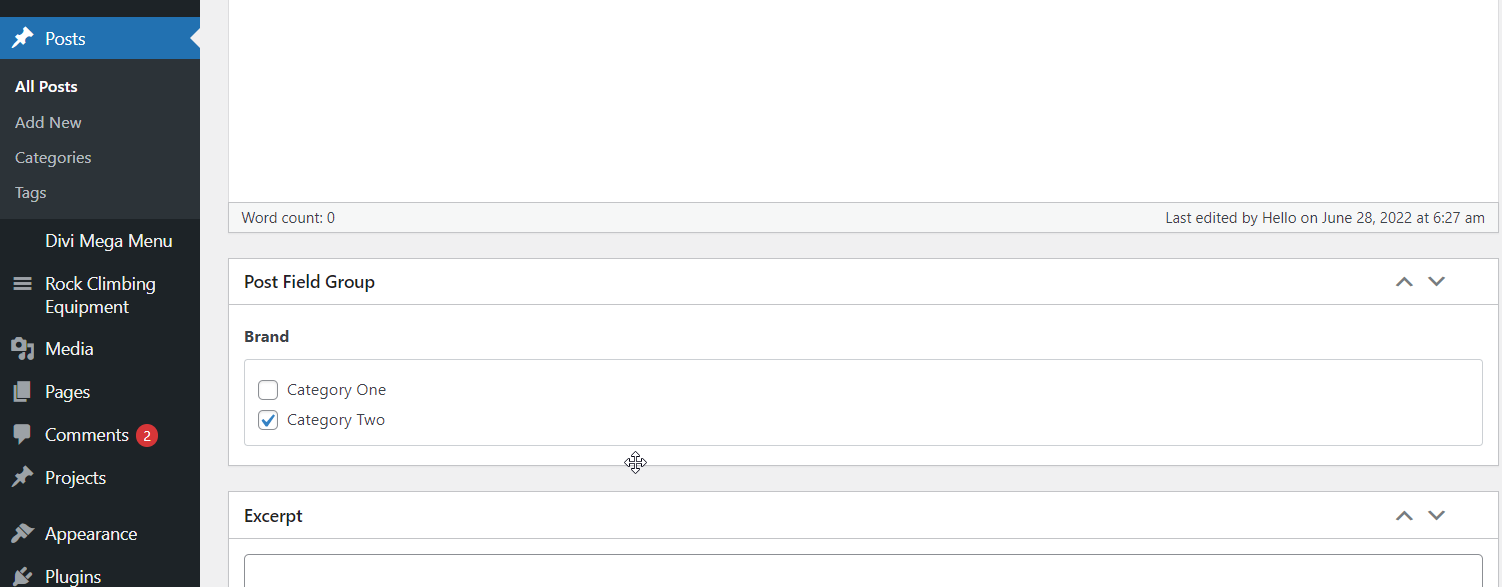The image size is (1502, 587).
Task: Click the Pages icon in sidebar
Action: 22,392
